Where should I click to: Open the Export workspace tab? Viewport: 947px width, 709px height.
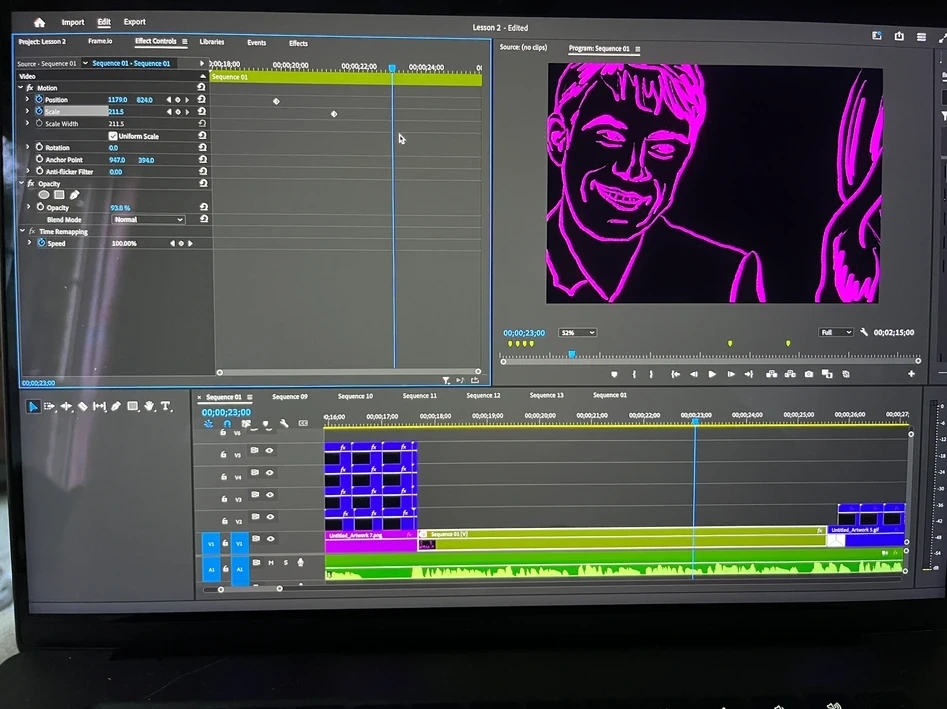tap(135, 22)
